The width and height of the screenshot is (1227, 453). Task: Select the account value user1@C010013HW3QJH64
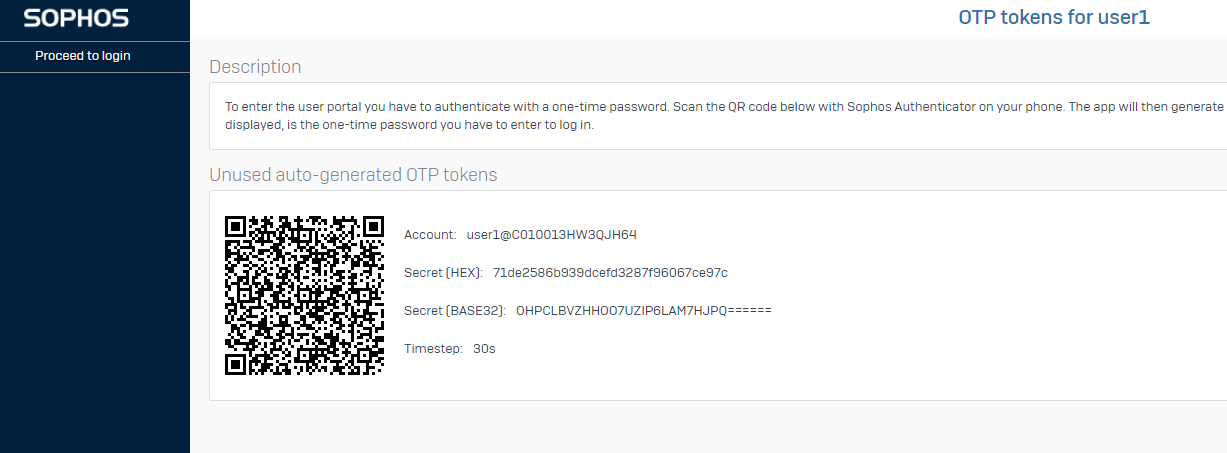pyautogui.click(x=552, y=235)
